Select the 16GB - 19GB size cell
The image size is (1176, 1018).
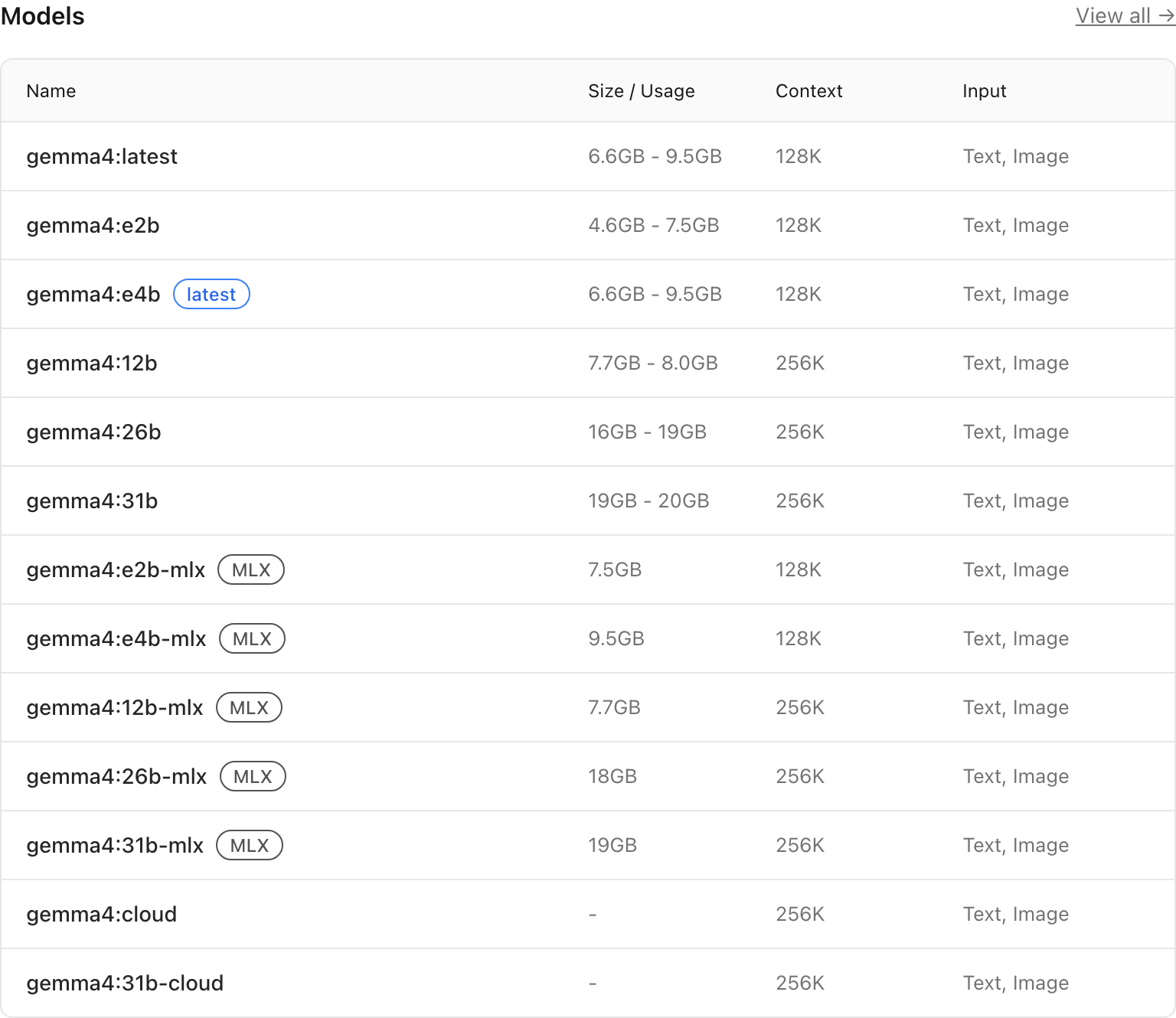tap(648, 432)
